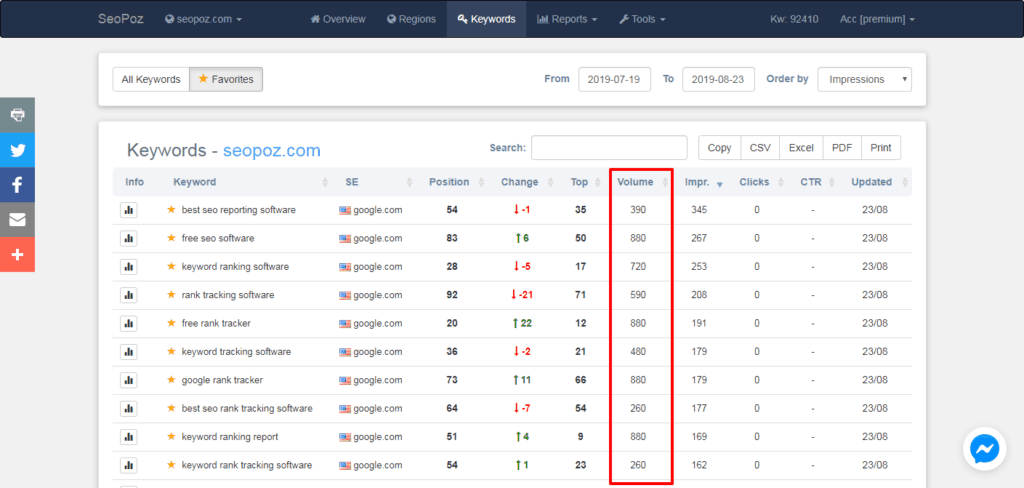The image size is (1024, 488).
Task: Sort table by Keyword column
Action: point(251,182)
